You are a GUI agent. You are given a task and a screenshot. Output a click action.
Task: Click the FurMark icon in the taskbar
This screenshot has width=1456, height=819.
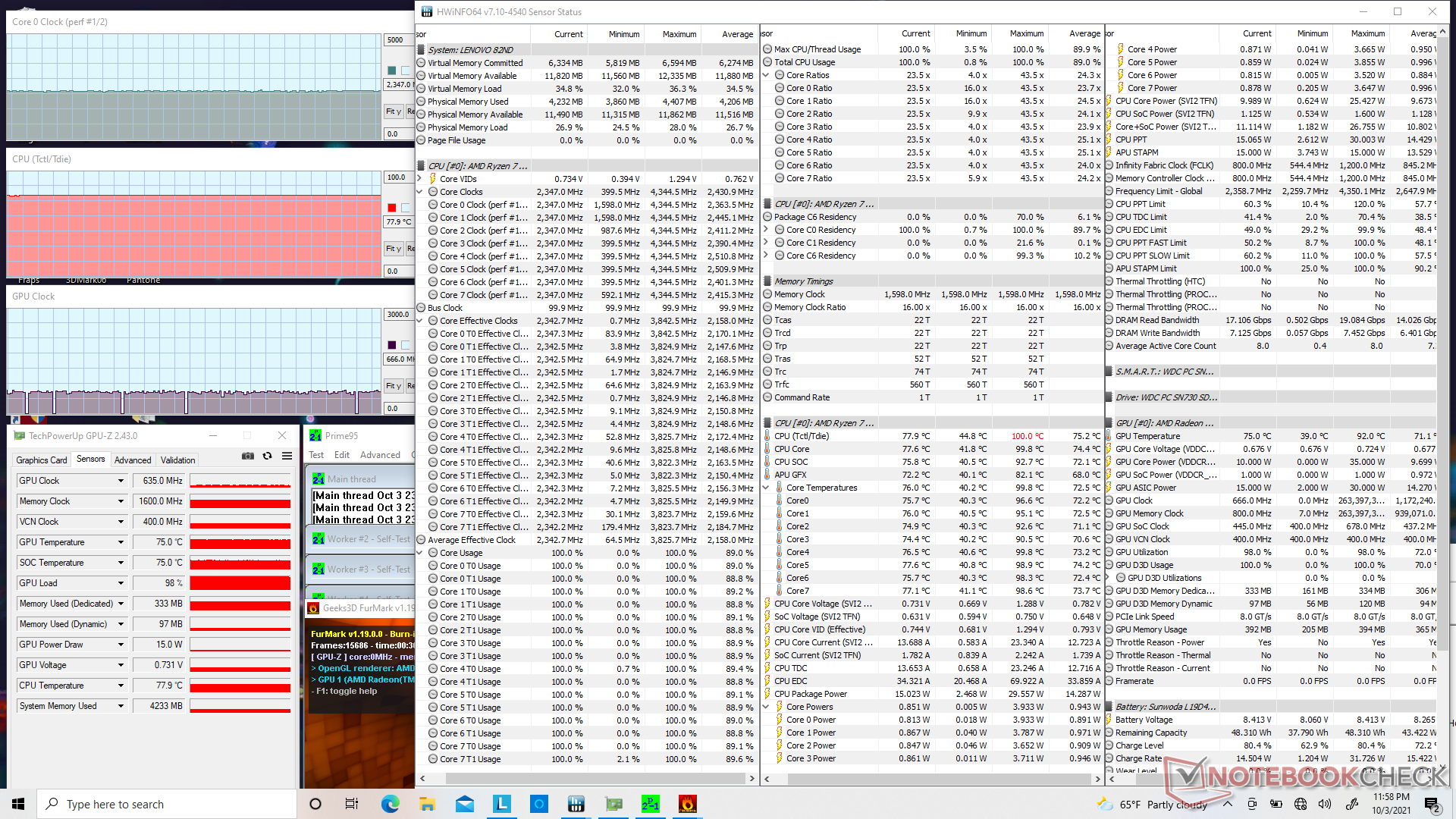point(687,804)
